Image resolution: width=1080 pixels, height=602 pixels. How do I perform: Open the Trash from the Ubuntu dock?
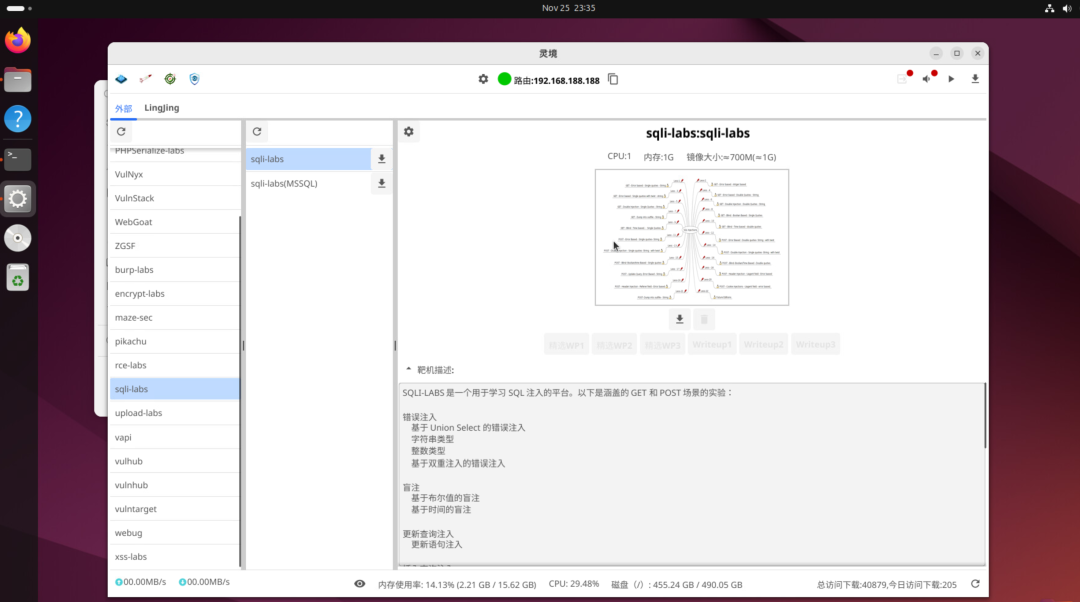[x=18, y=278]
